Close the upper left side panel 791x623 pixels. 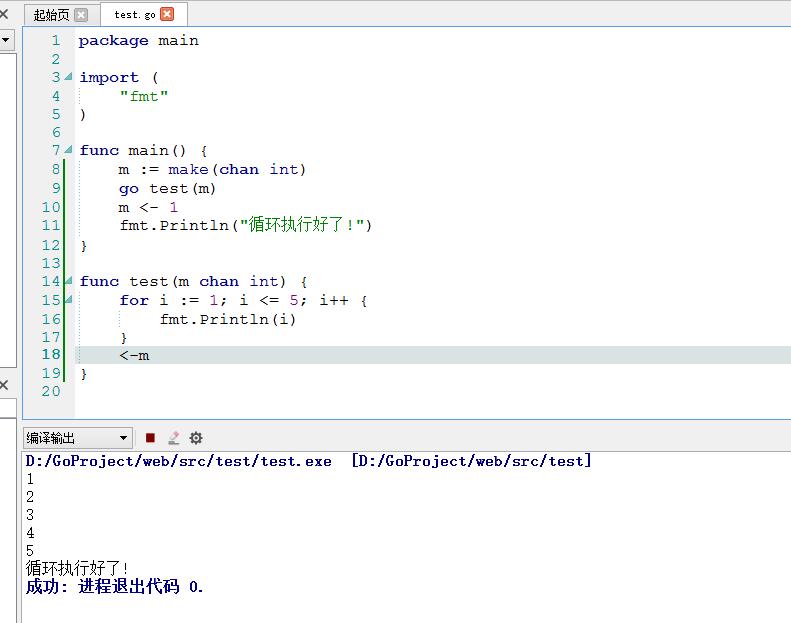pyautogui.click(x=4, y=14)
